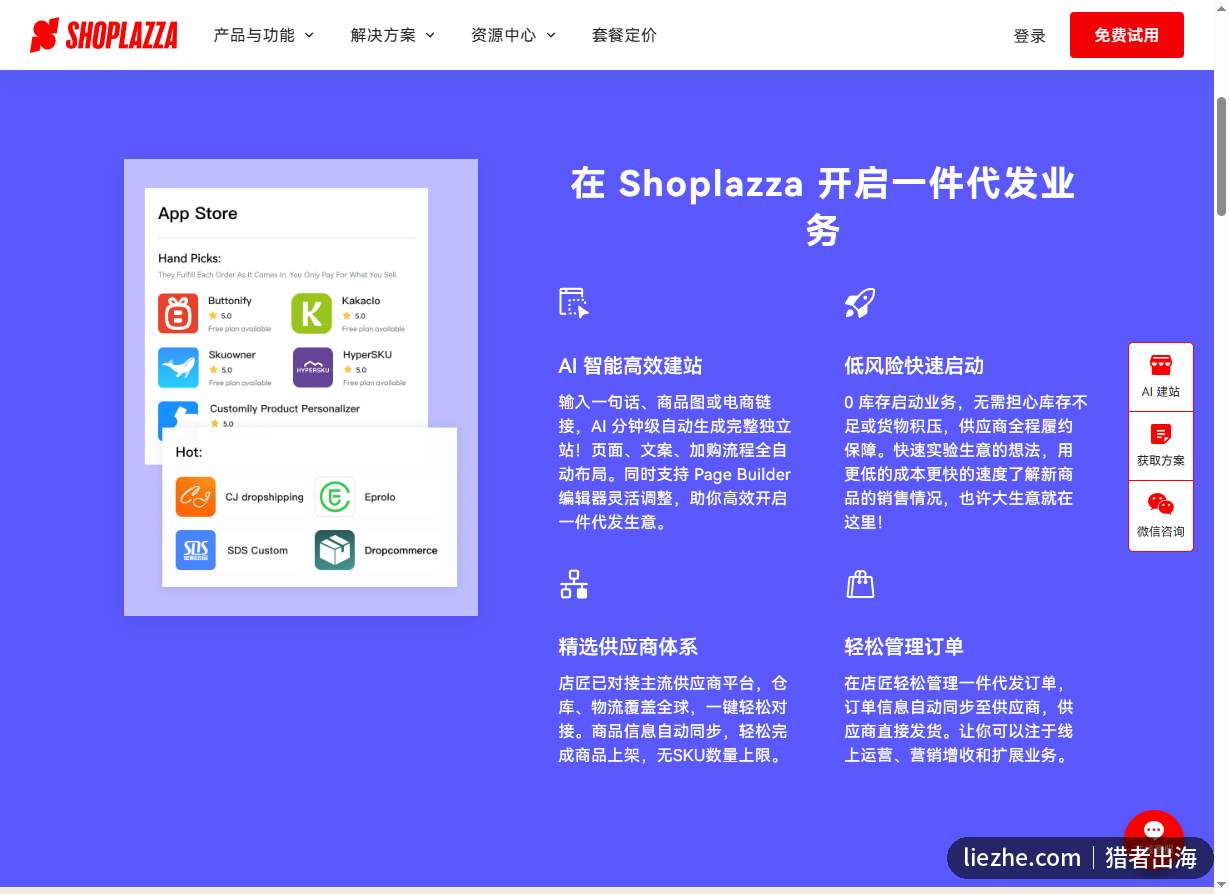Click the 'Eprolo' name text
Screen dimensions: 1229x894
coord(380,497)
